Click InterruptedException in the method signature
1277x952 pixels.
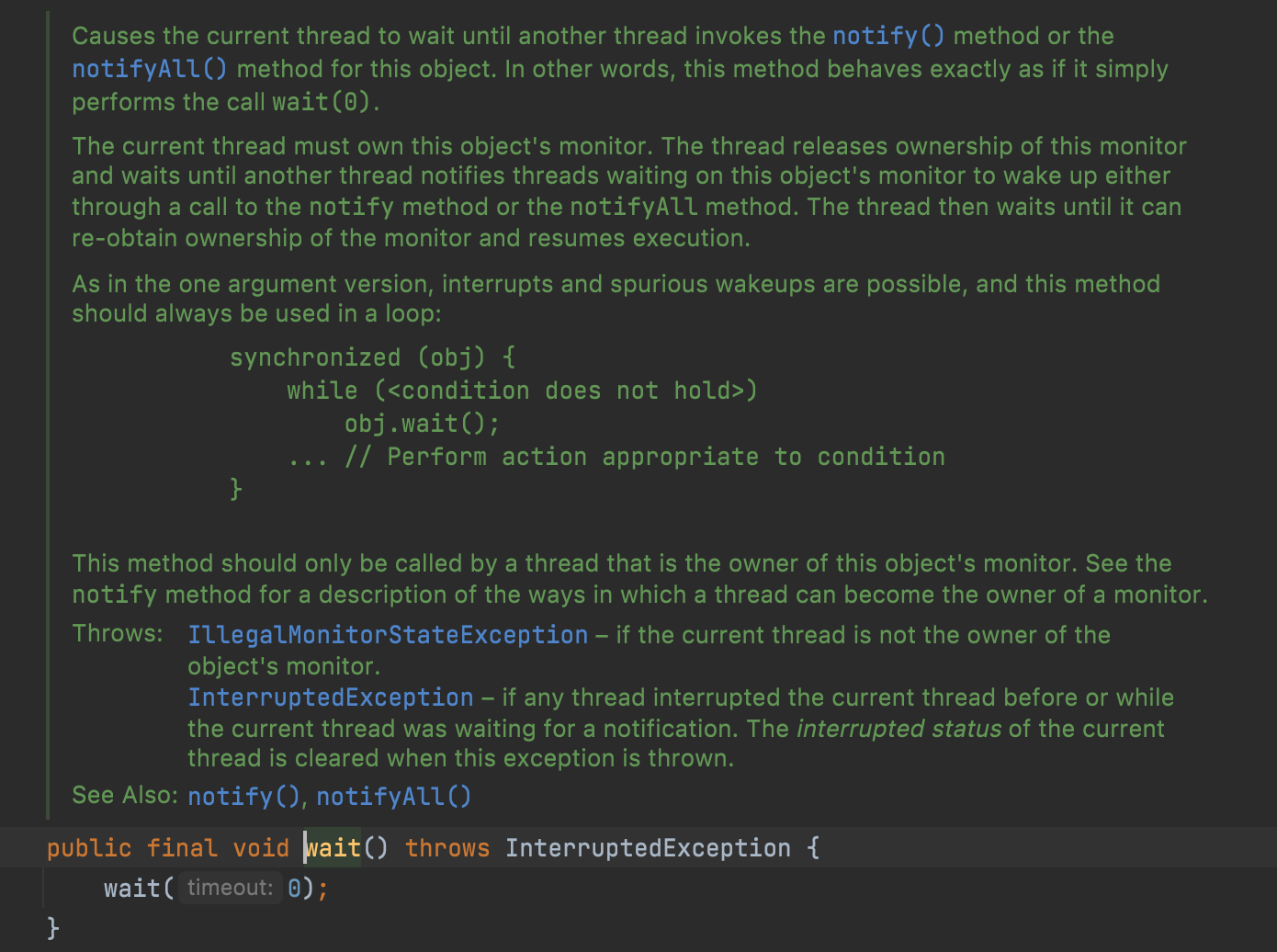click(648, 847)
